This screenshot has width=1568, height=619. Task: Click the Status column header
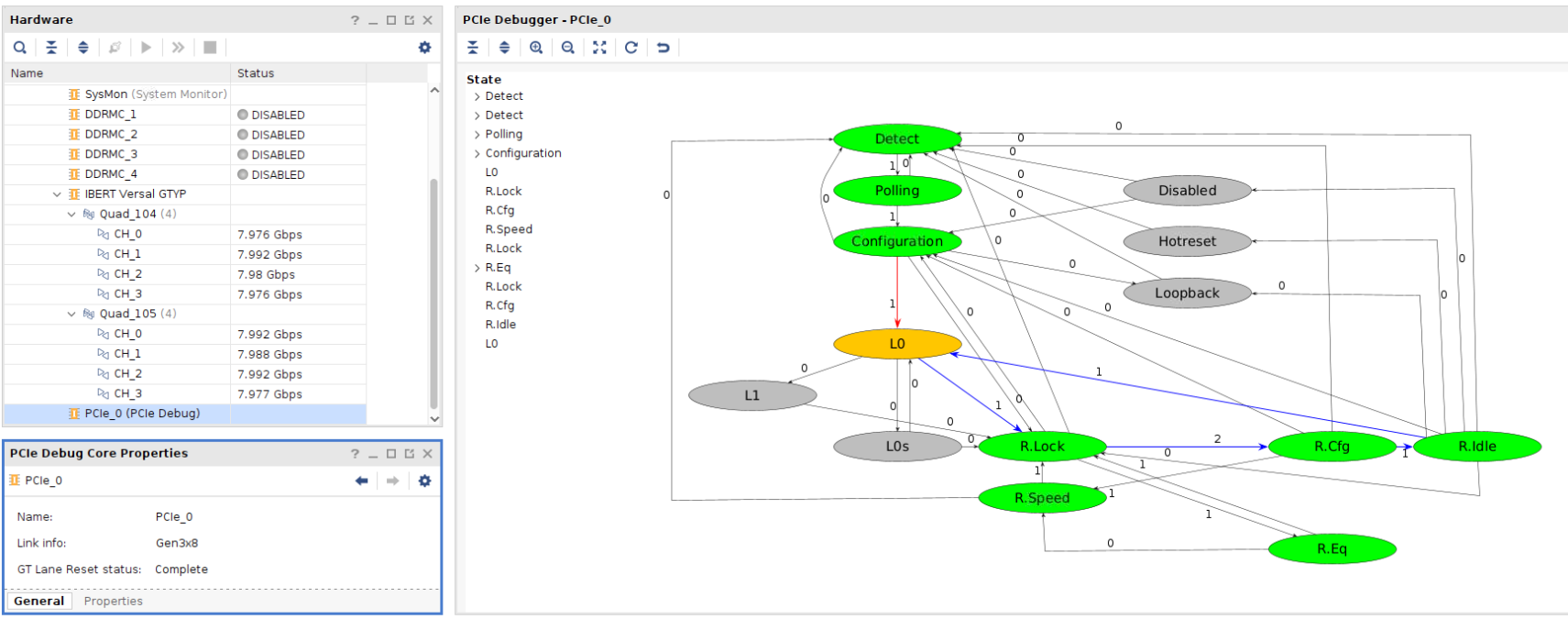coord(299,73)
